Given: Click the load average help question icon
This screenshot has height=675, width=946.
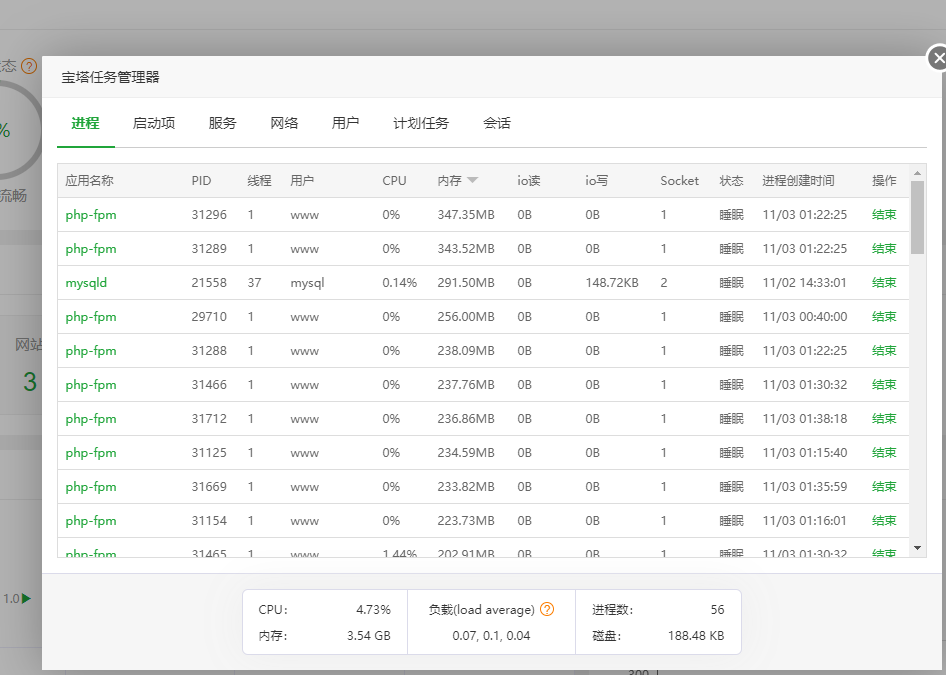Looking at the screenshot, I should click(547, 609).
